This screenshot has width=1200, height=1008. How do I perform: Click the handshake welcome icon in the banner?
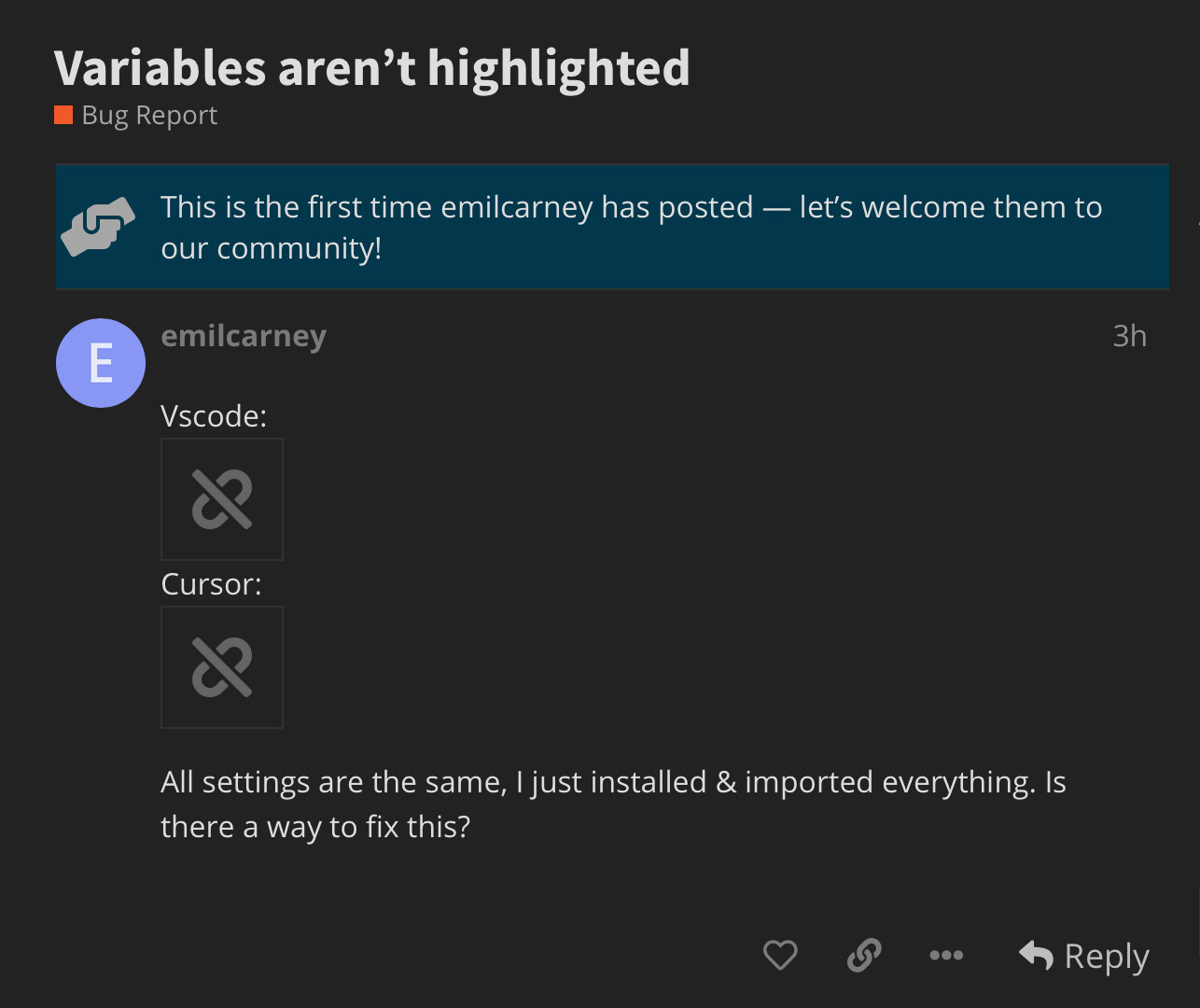click(98, 227)
